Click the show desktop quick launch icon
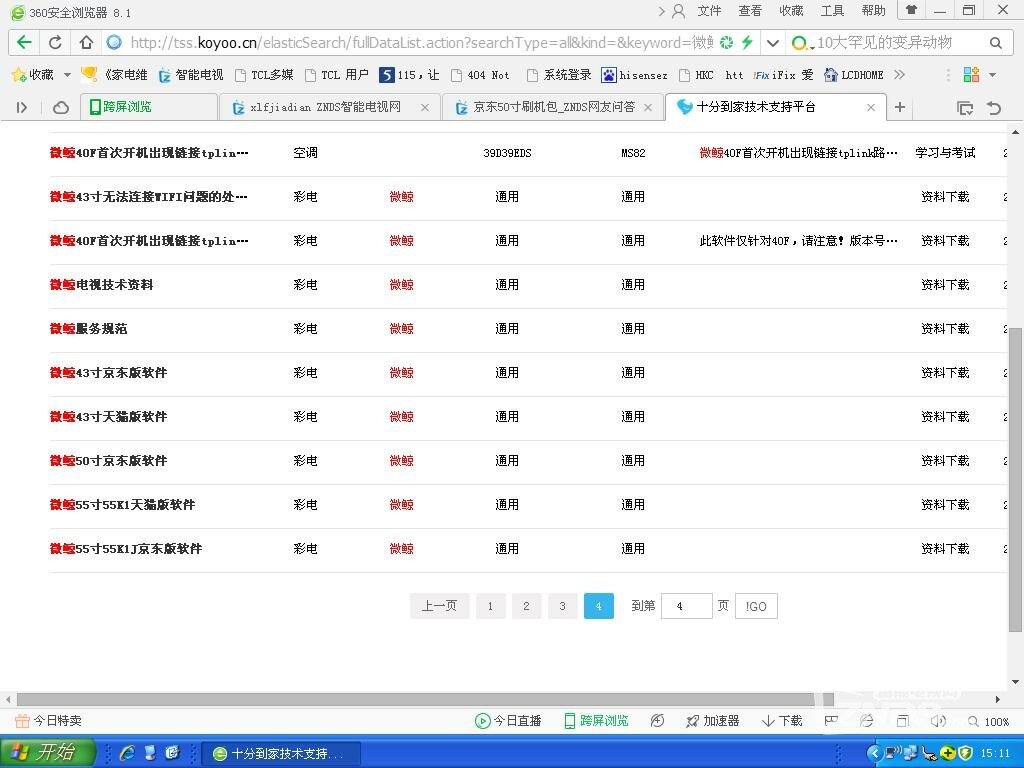1024x768 pixels. click(x=150, y=753)
